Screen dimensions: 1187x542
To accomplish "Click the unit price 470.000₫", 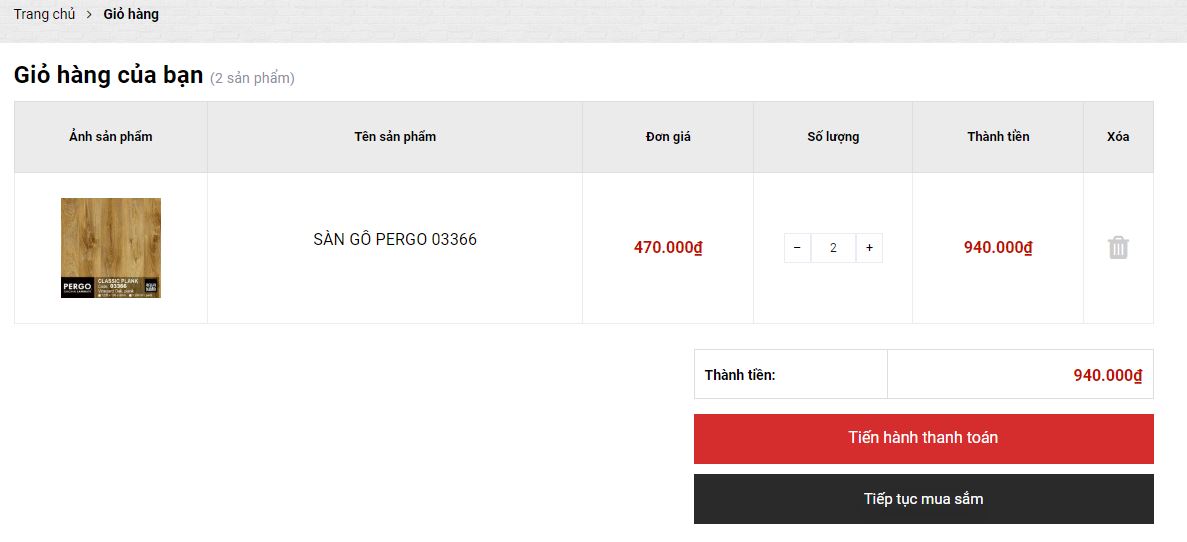I will [668, 248].
